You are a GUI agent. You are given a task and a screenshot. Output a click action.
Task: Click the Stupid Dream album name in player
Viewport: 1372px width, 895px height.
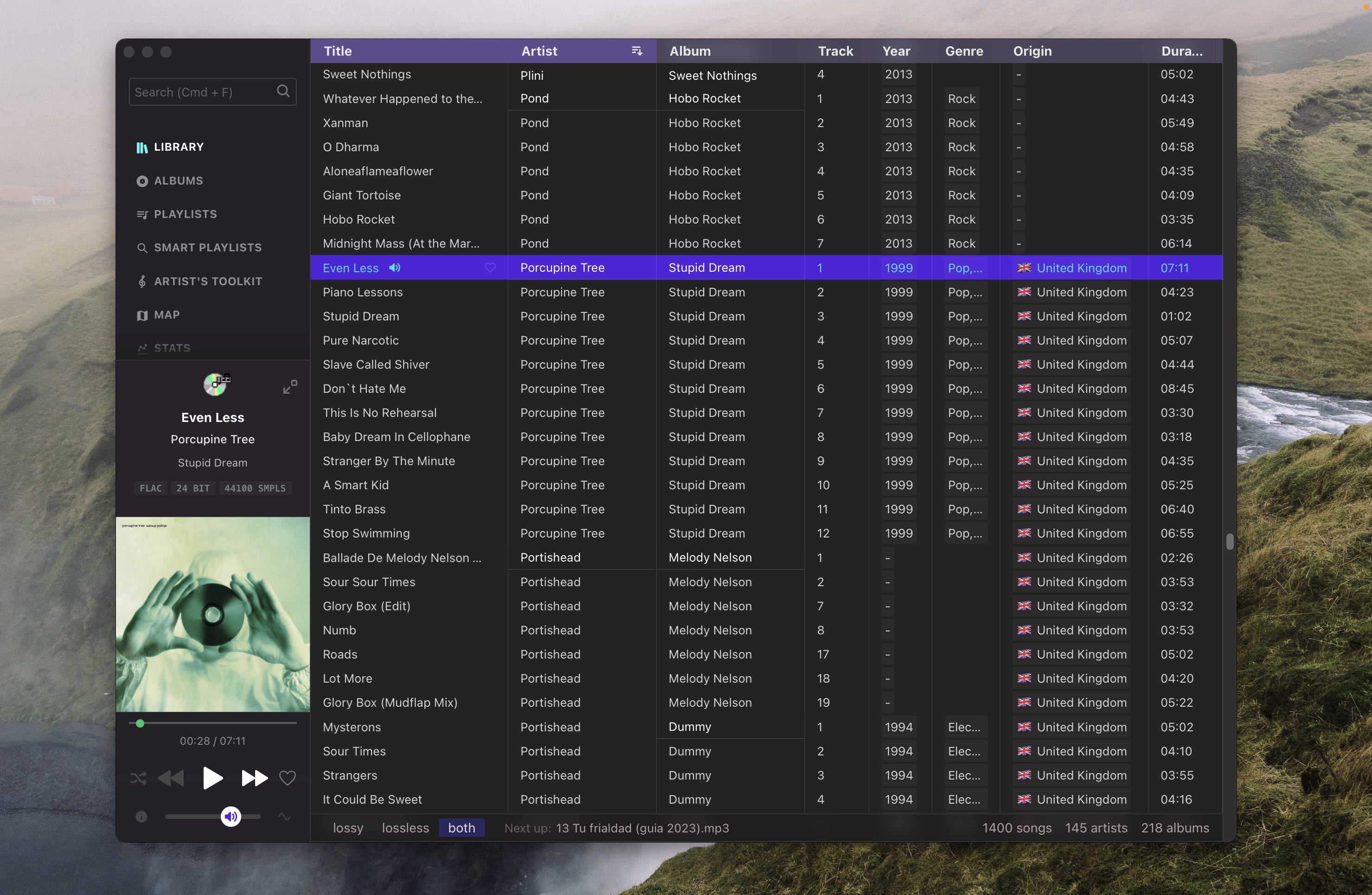click(x=213, y=463)
